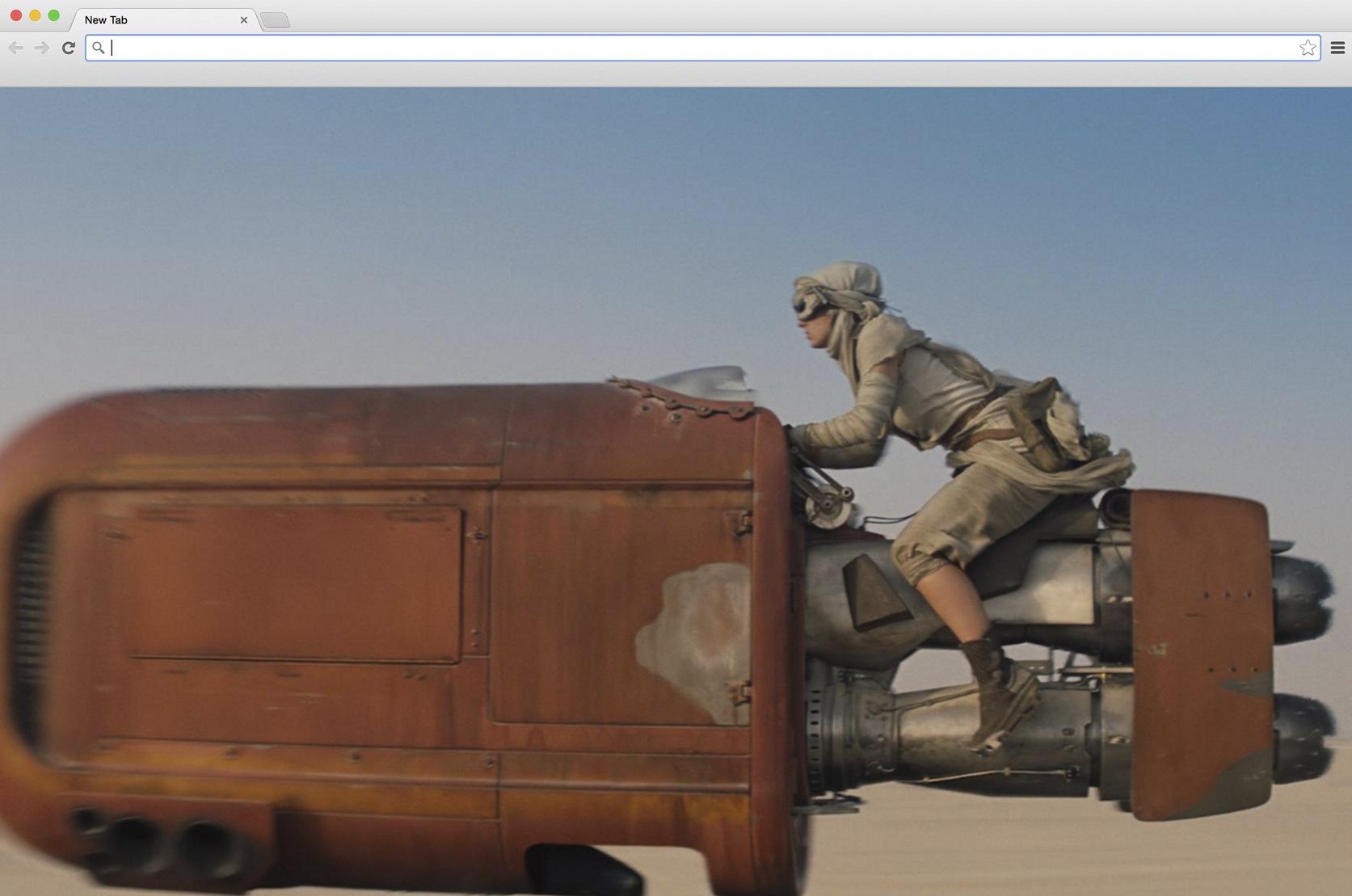This screenshot has height=896, width=1352.
Task: Place the cursor in the address bar
Action: click(566, 48)
